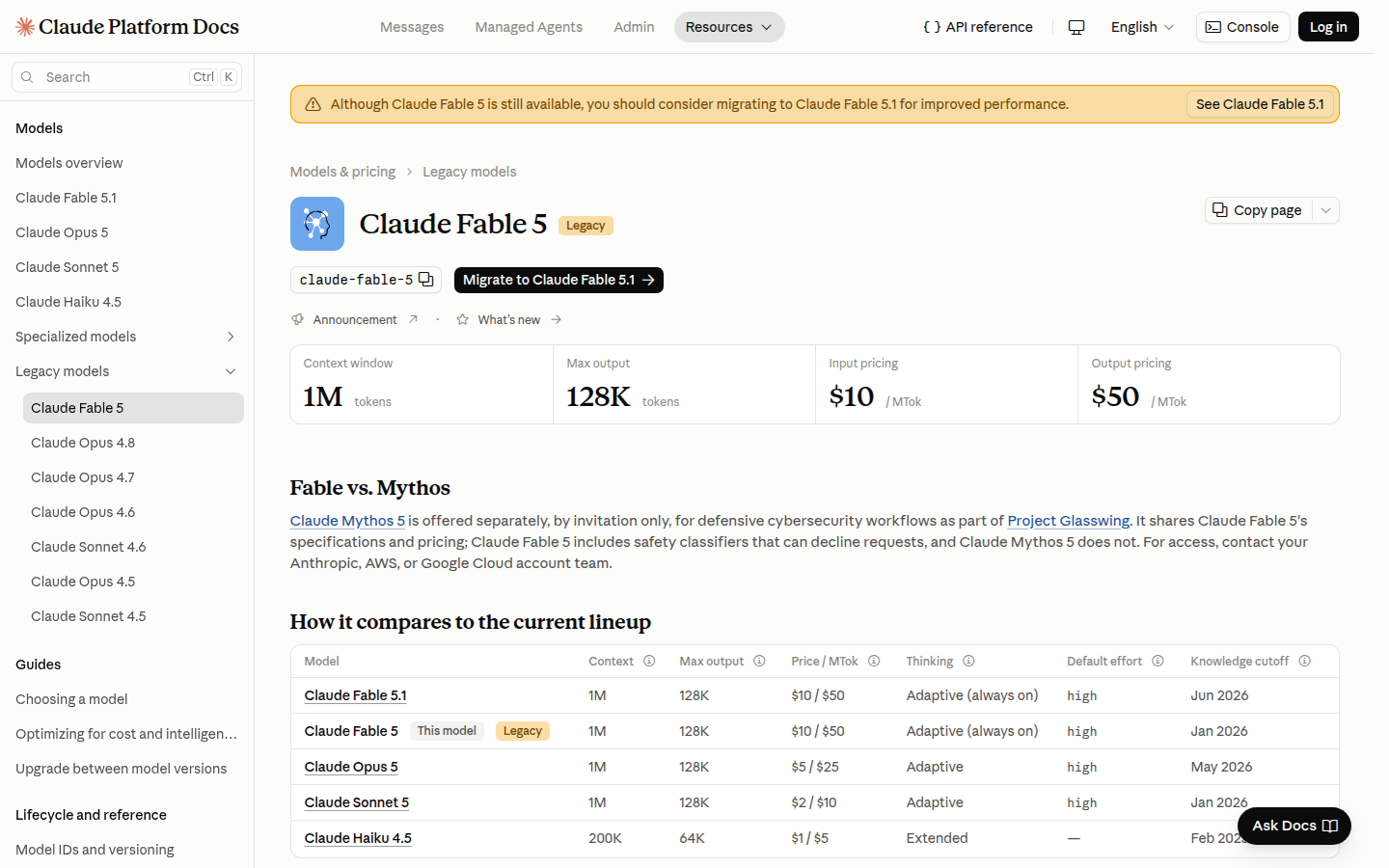Click the Log in button

[x=1328, y=27]
